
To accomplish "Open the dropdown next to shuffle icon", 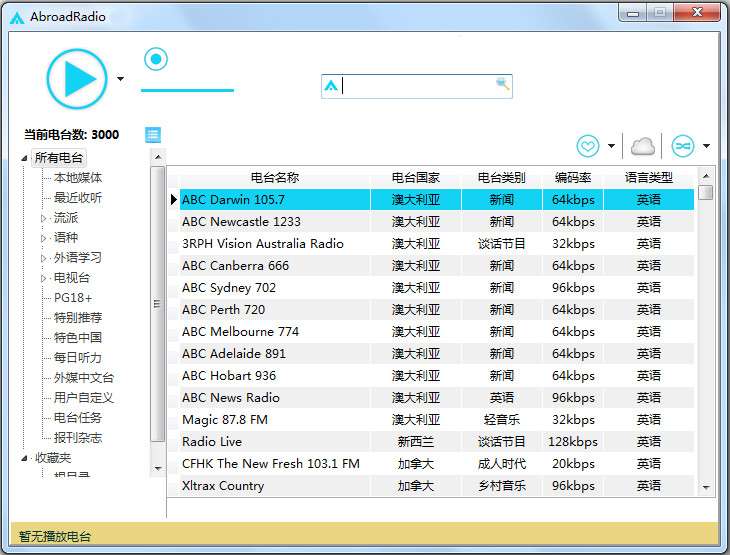I will coord(706,146).
